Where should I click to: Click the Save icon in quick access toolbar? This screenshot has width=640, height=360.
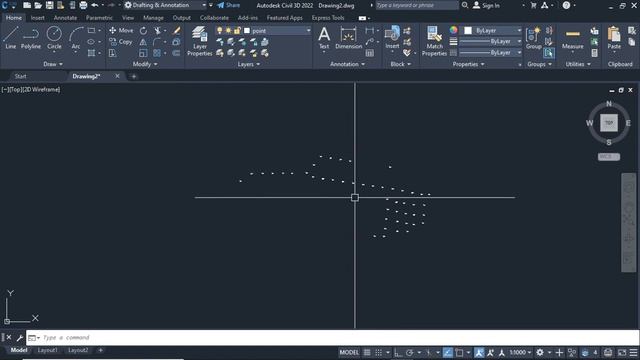coord(49,5)
